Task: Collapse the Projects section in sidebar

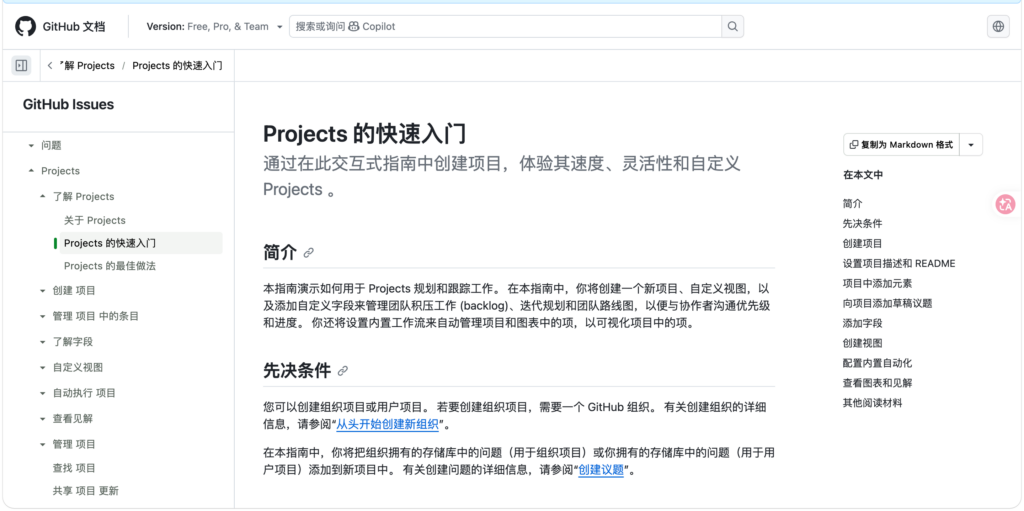Action: pos(31,171)
